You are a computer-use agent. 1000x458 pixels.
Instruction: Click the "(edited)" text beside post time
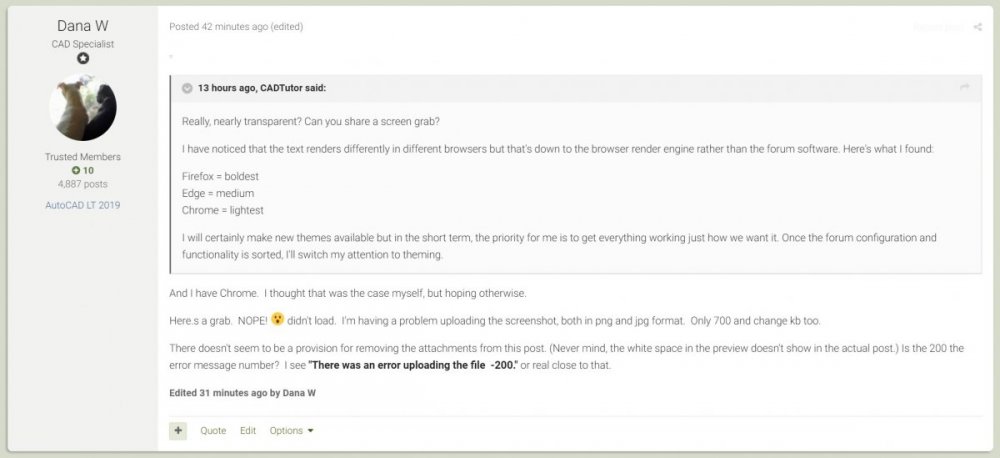[x=286, y=26]
